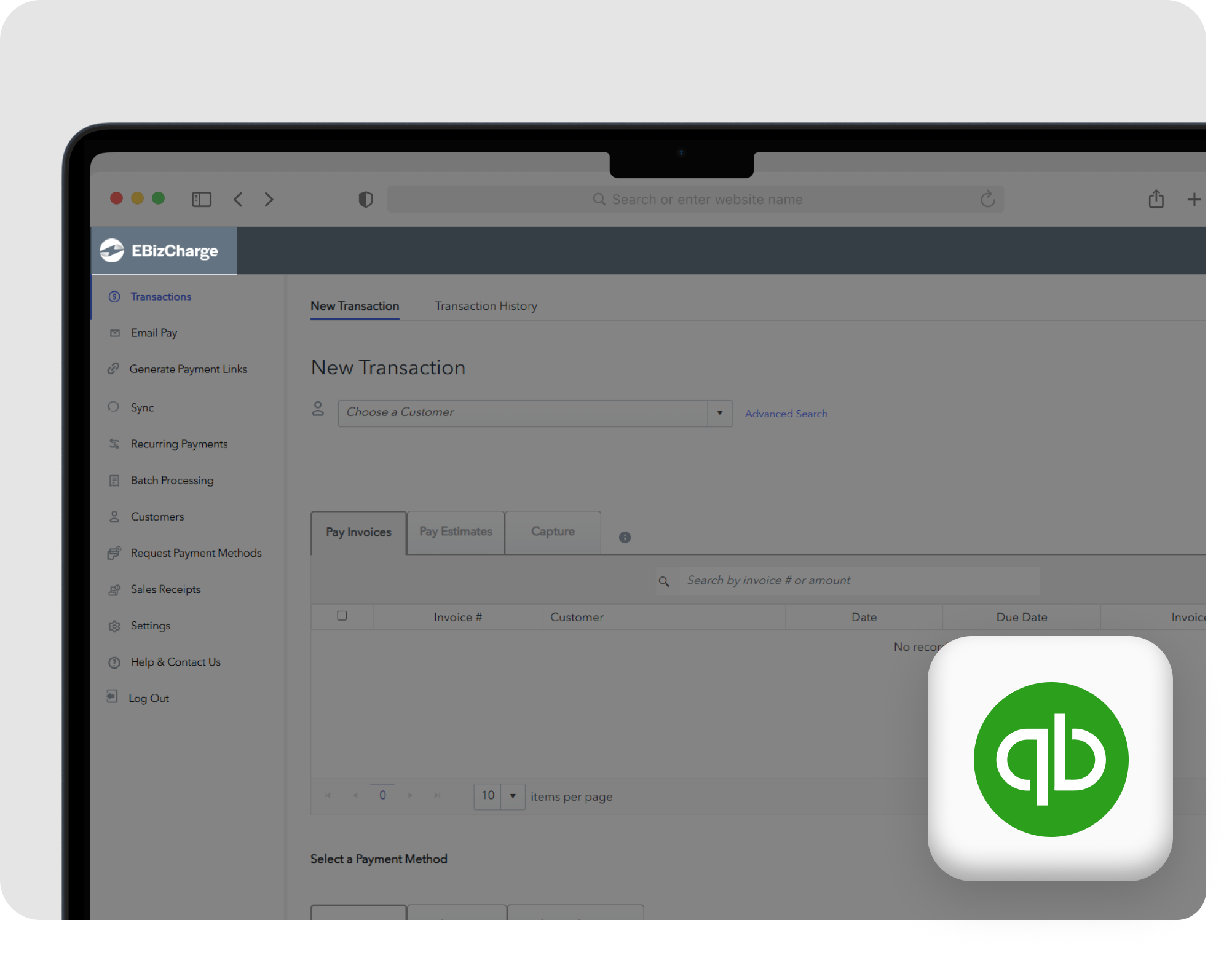
Task: Click the browser address search bar
Action: pos(695,200)
